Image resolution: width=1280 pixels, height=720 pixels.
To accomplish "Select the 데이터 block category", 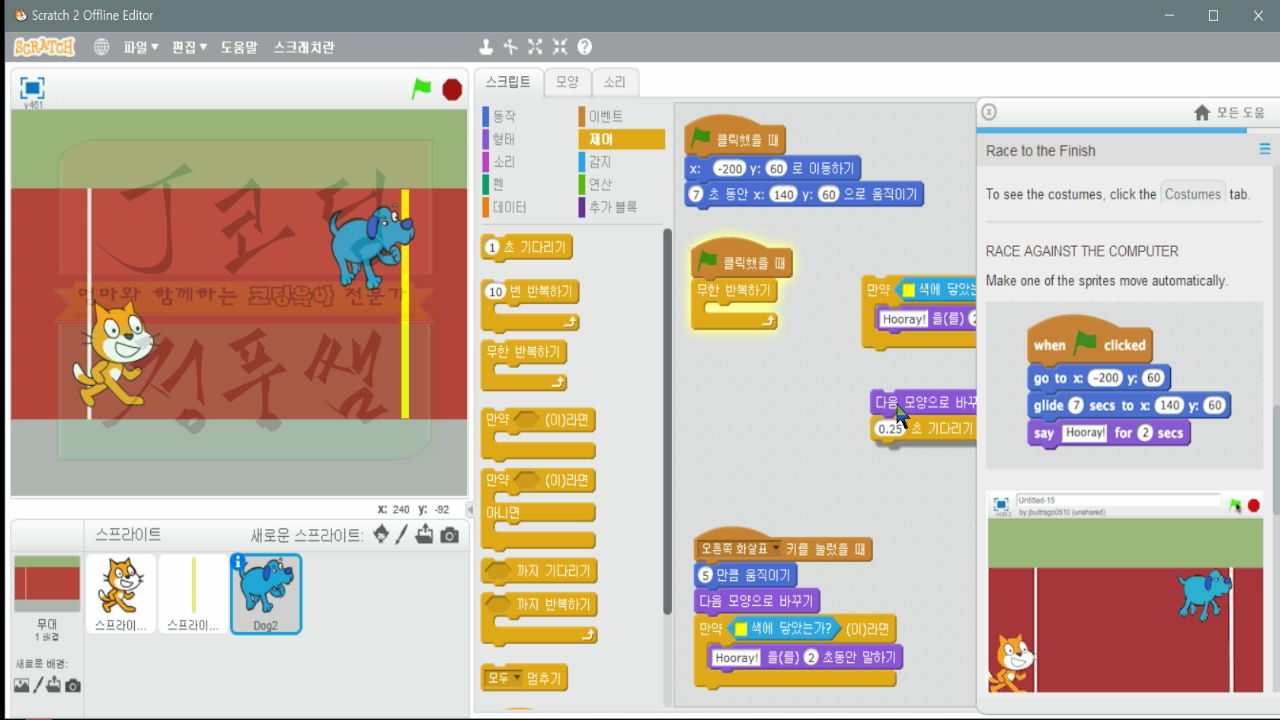I will coord(525,208).
